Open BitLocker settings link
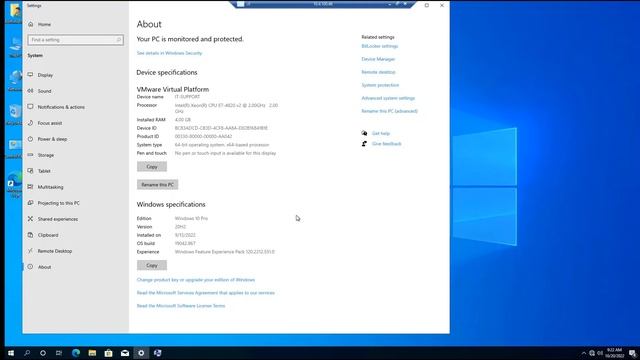Viewport: 640px width, 360px height. coord(380,46)
